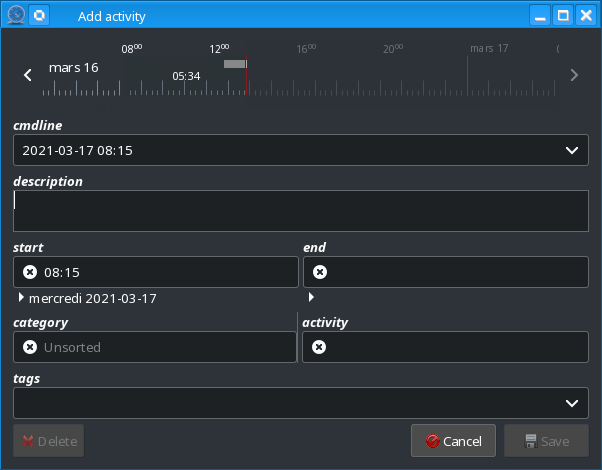Open the tags dropdown arrow
The width and height of the screenshot is (602, 470).
click(x=572, y=403)
